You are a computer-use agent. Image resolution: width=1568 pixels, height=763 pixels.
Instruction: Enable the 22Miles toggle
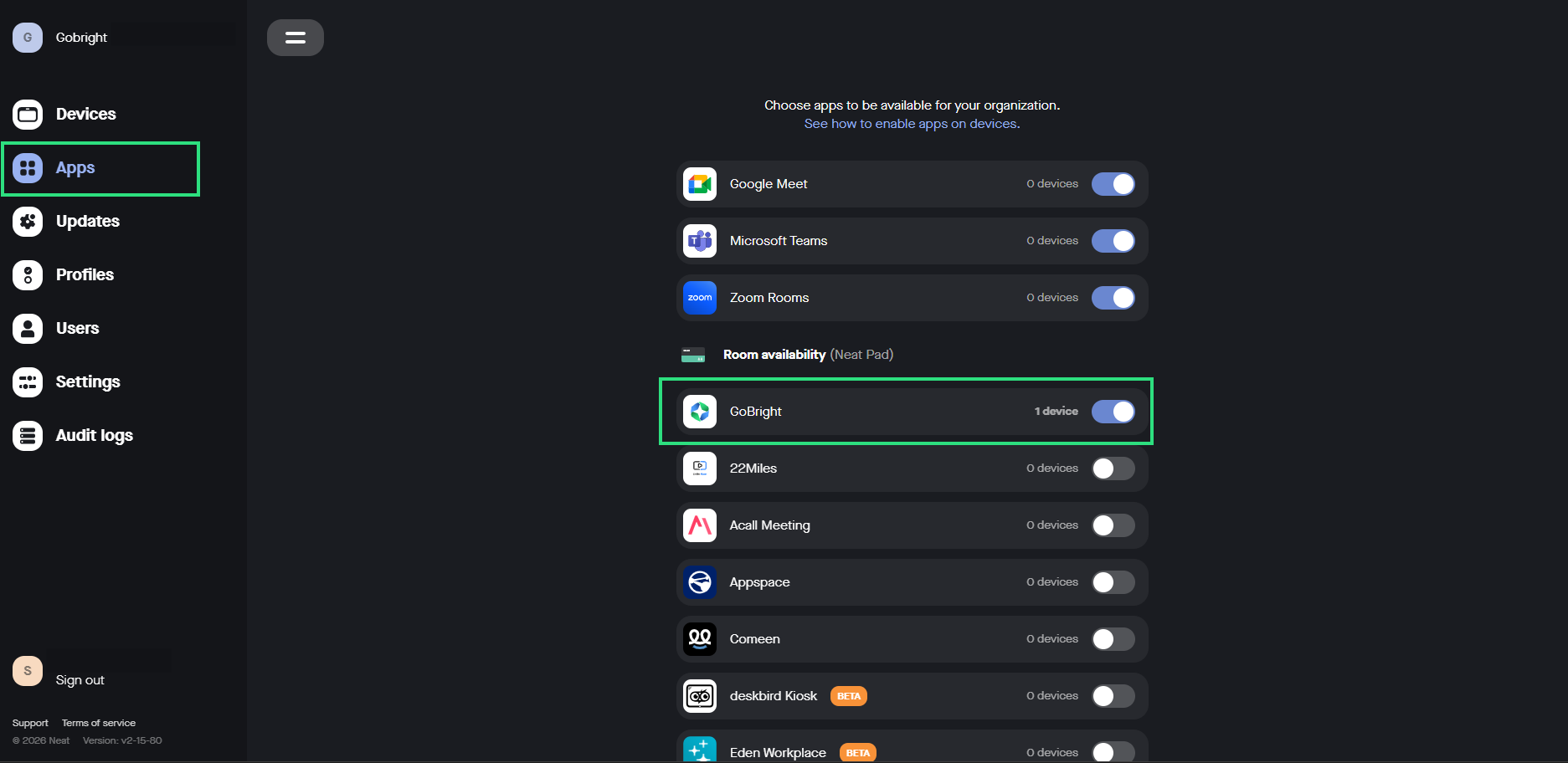1113,469
